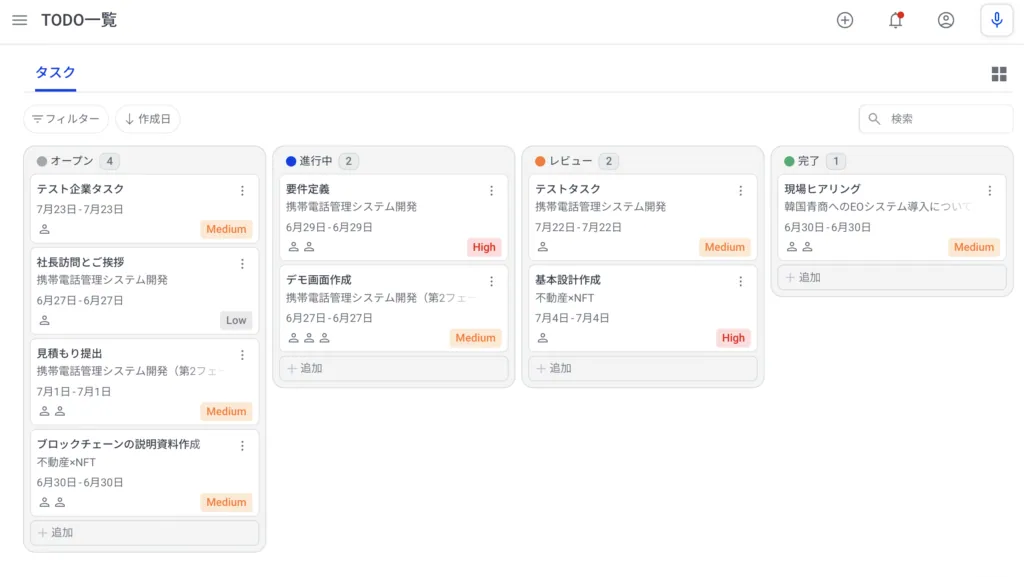The height and width of the screenshot is (577, 1024).
Task: Click assignee icons on 現場ヒアリング card
Action: pos(799,247)
